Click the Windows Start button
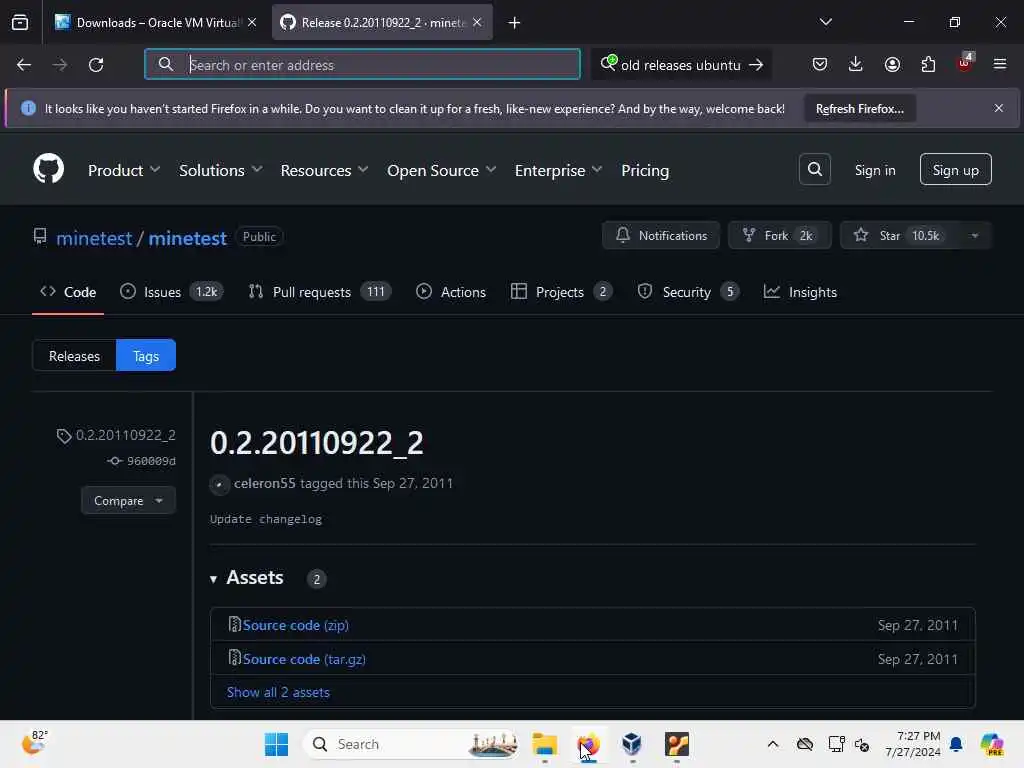Screen dimensions: 1024x768 (276, 744)
